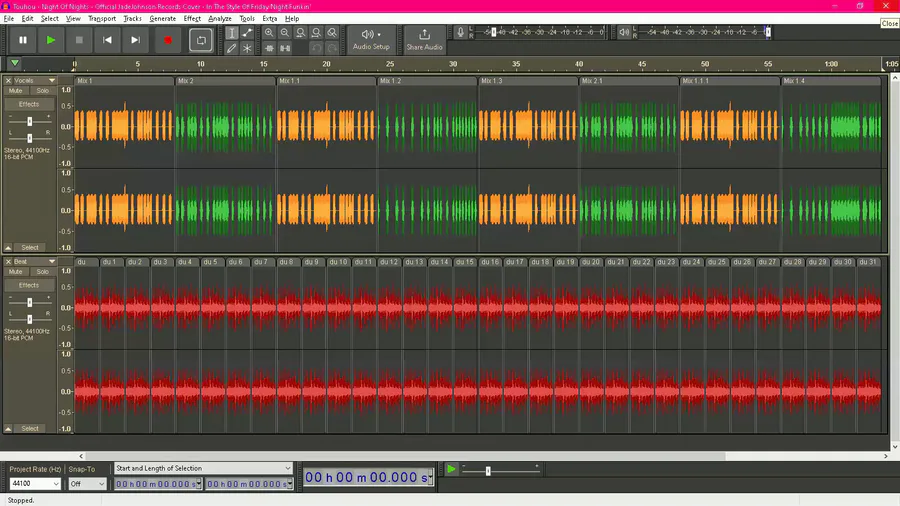
Task: Solo the Vocals track
Action: (42, 91)
